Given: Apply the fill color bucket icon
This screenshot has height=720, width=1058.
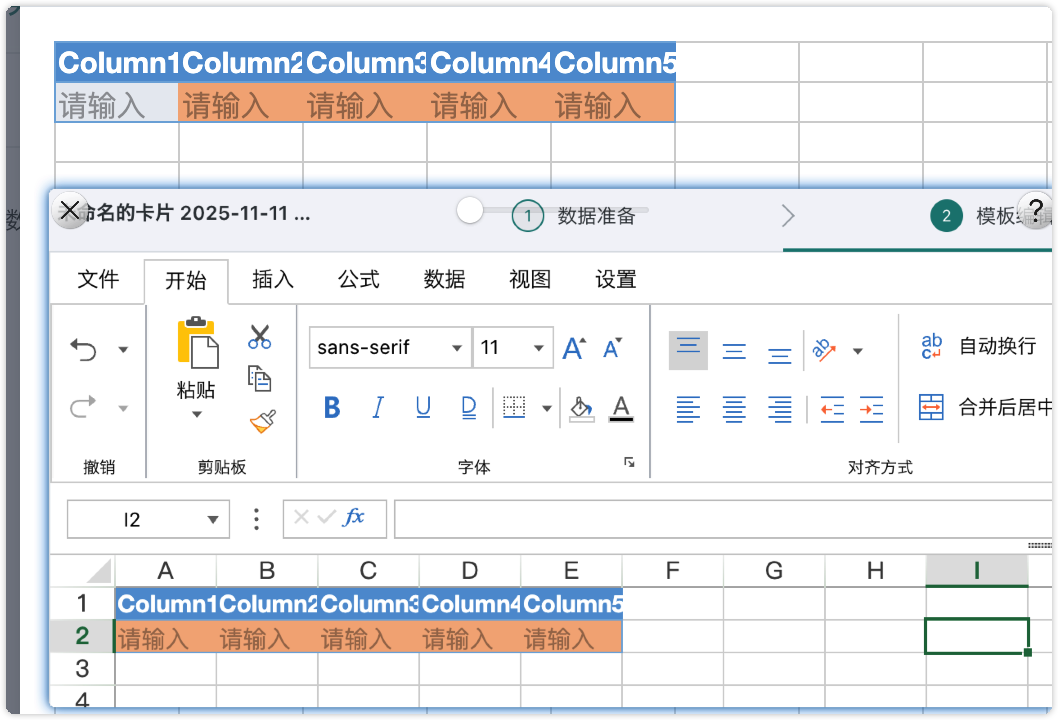Looking at the screenshot, I should (x=580, y=408).
